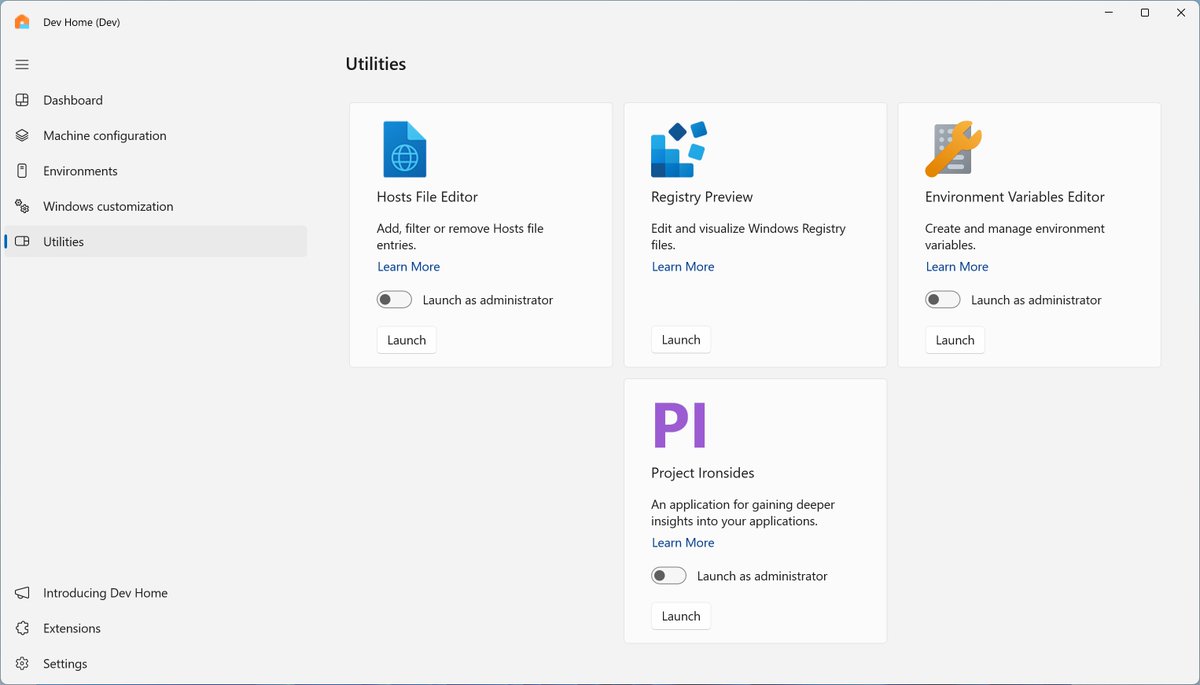Maximize the Dev Home window
The image size is (1200, 685).
coord(1145,13)
